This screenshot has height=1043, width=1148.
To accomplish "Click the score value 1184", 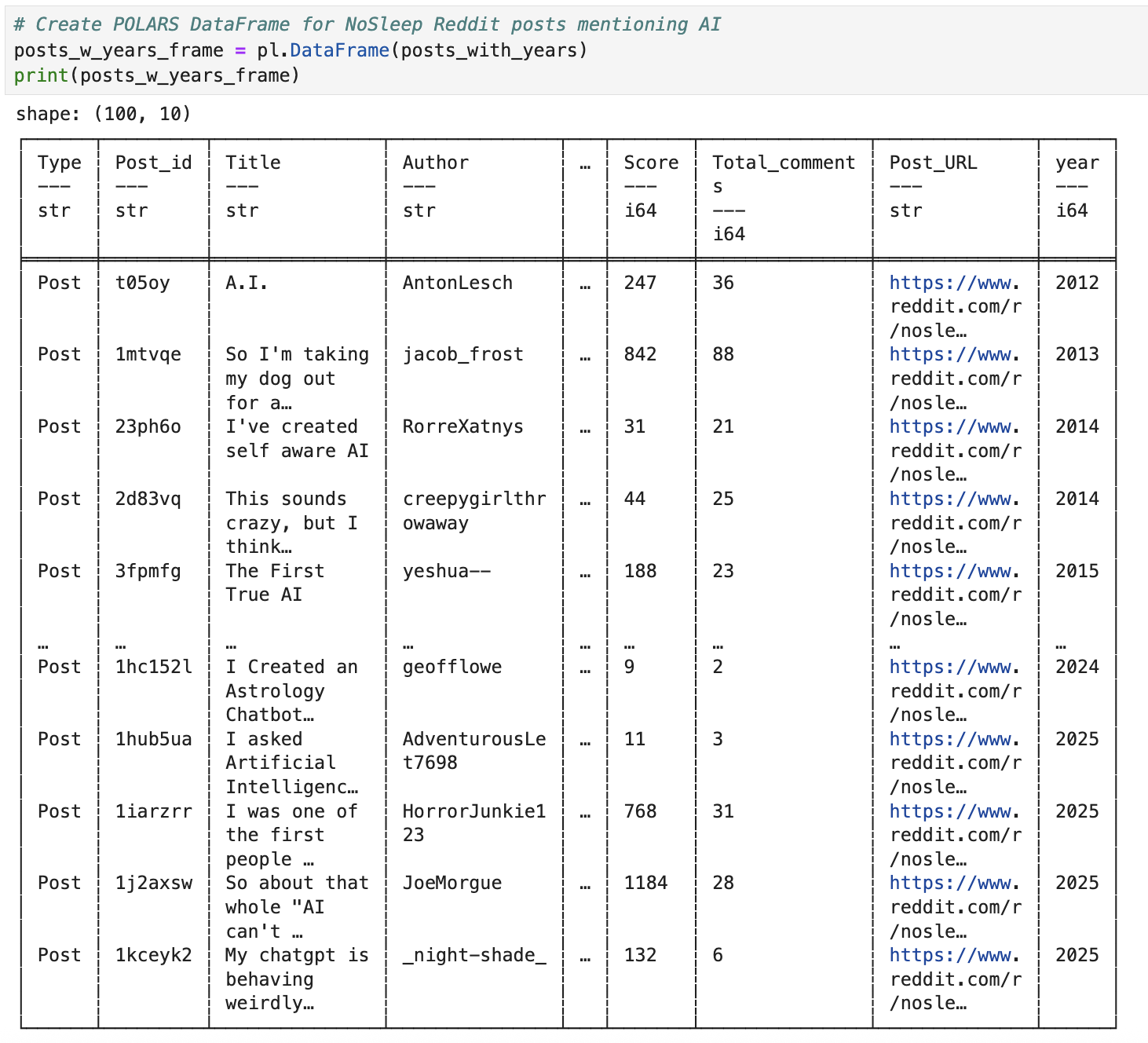I will [x=645, y=884].
